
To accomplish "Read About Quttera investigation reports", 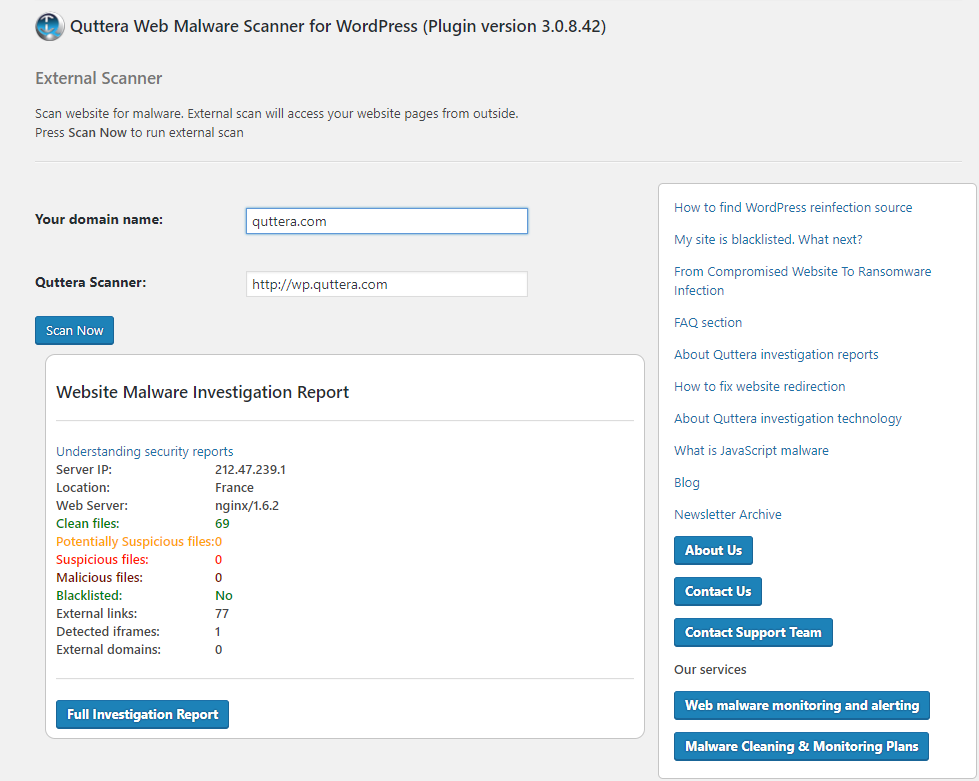I will 776,354.
